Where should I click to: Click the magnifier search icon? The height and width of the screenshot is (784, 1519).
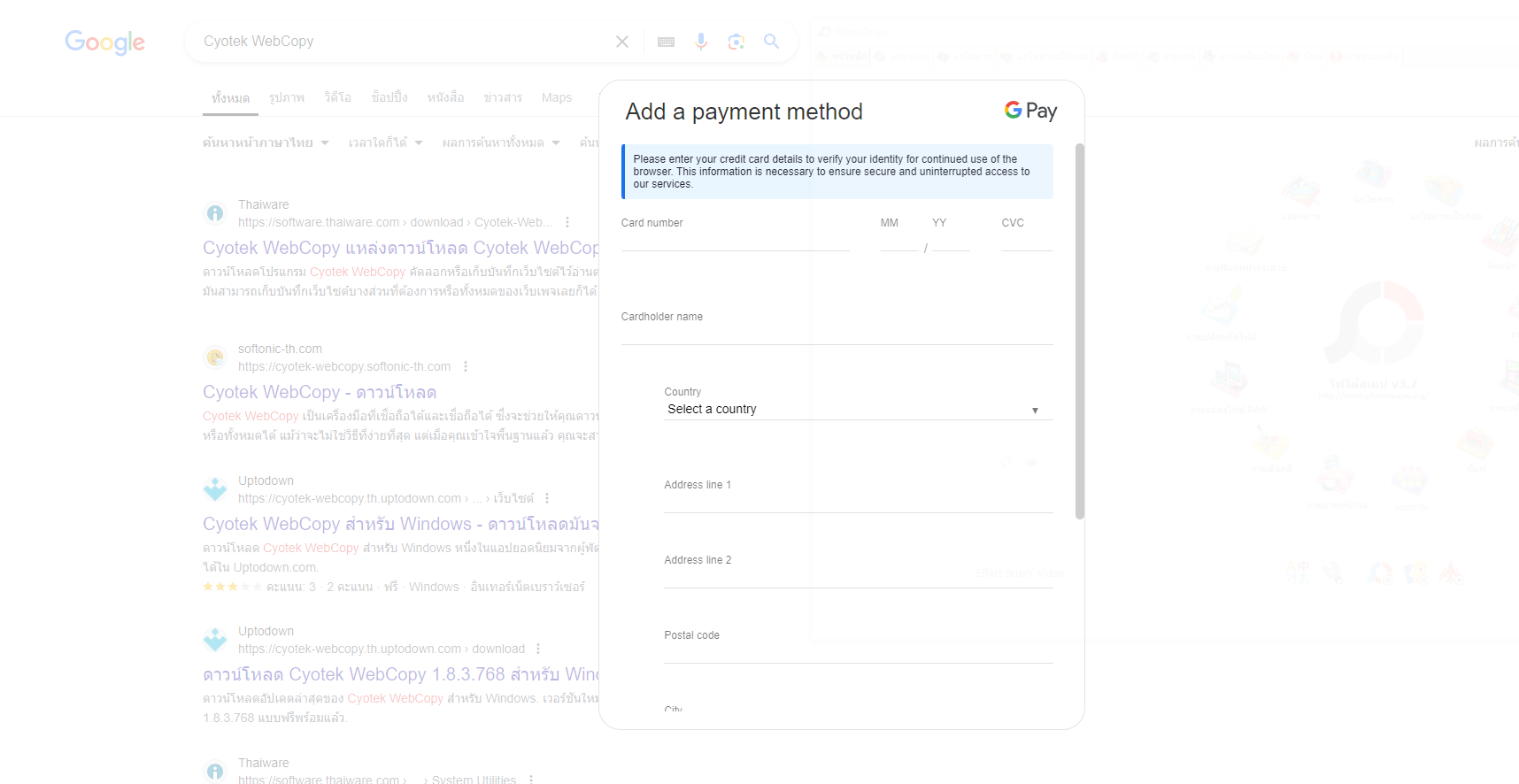pos(772,42)
